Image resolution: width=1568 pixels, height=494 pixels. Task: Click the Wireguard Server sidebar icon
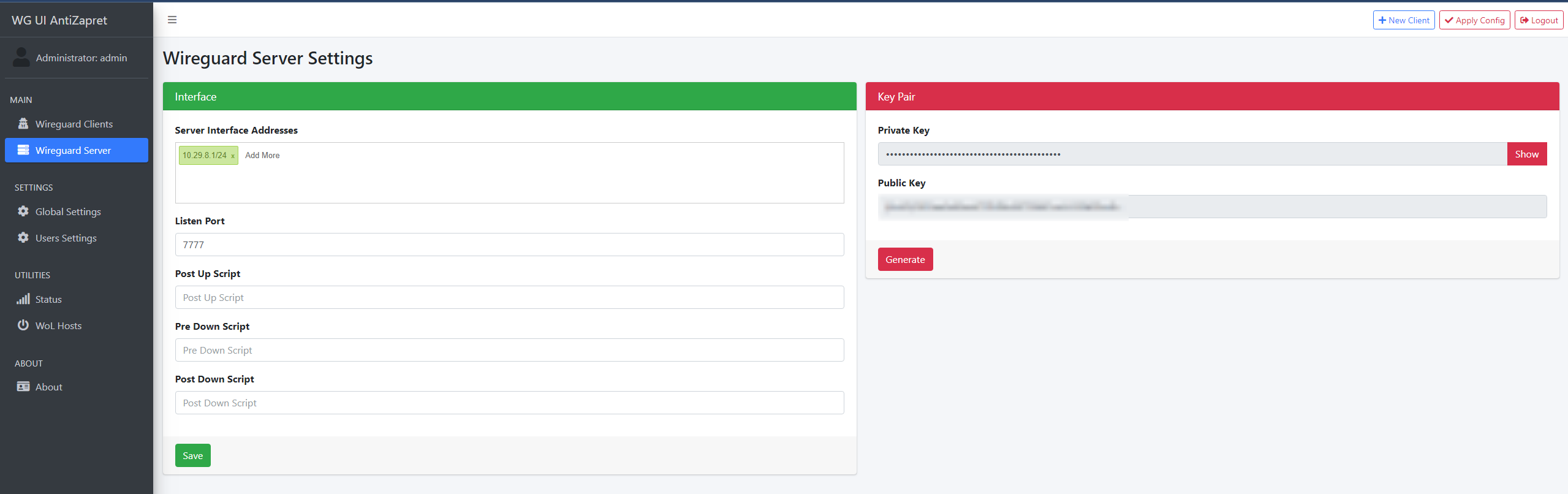[23, 150]
